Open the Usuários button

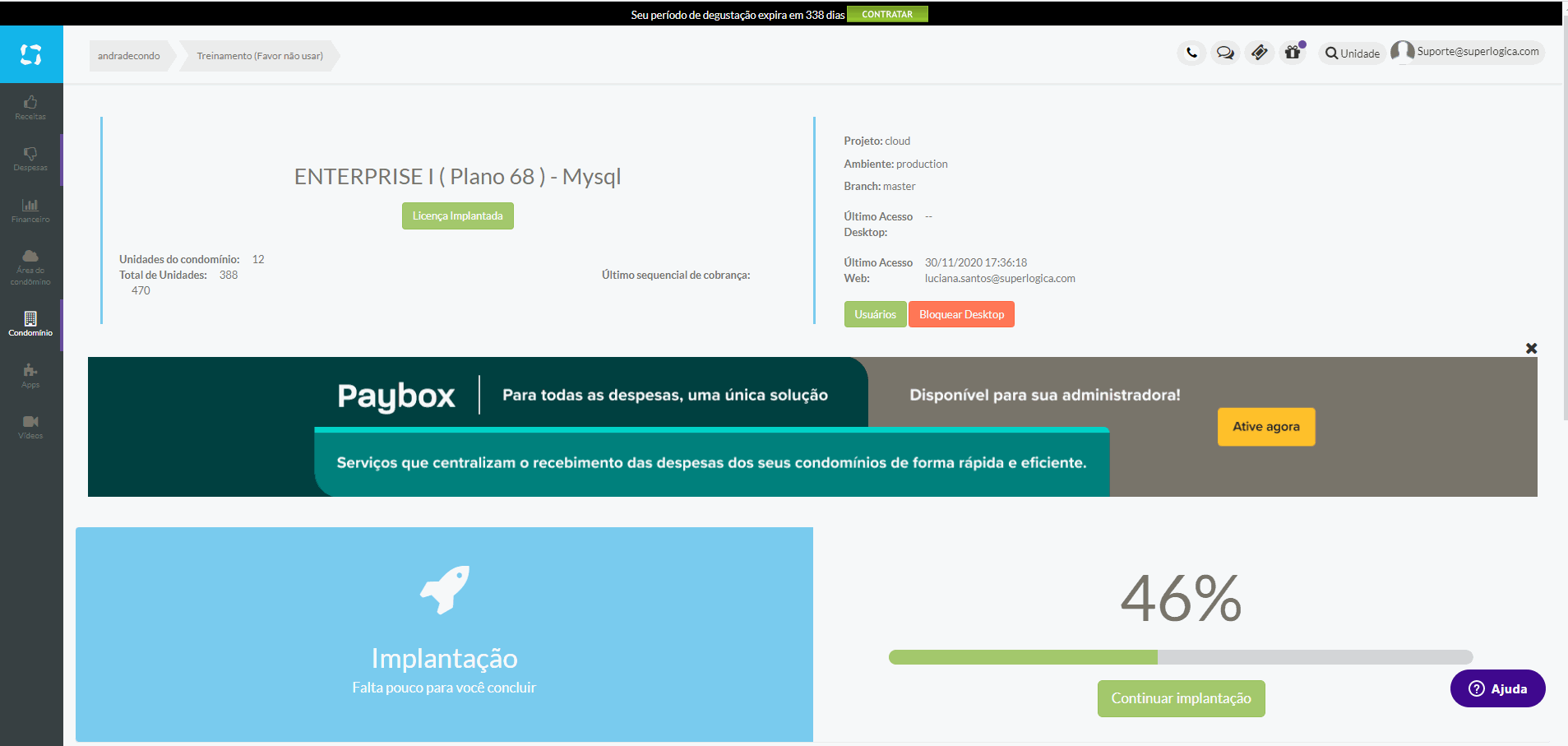click(x=875, y=314)
